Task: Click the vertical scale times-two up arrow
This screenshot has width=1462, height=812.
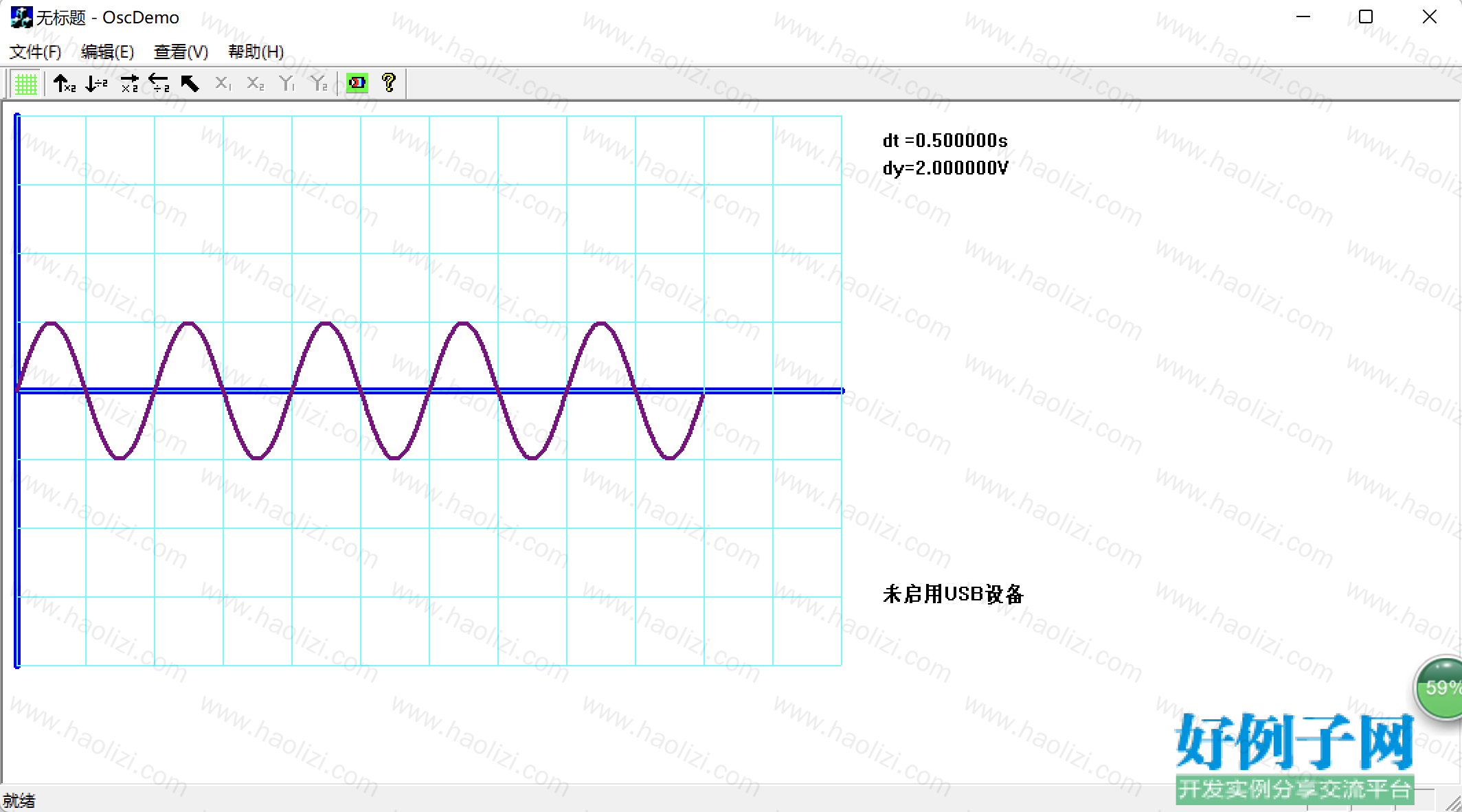Action: click(65, 84)
